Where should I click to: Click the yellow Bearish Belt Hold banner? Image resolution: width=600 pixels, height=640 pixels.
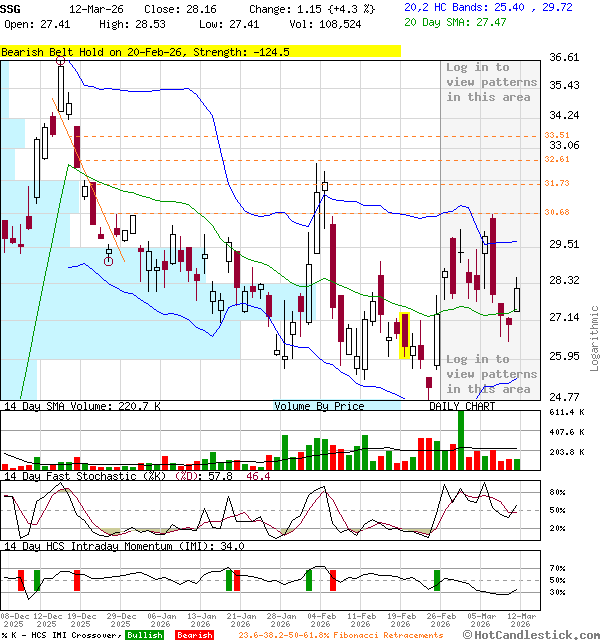pyautogui.click(x=200, y=51)
